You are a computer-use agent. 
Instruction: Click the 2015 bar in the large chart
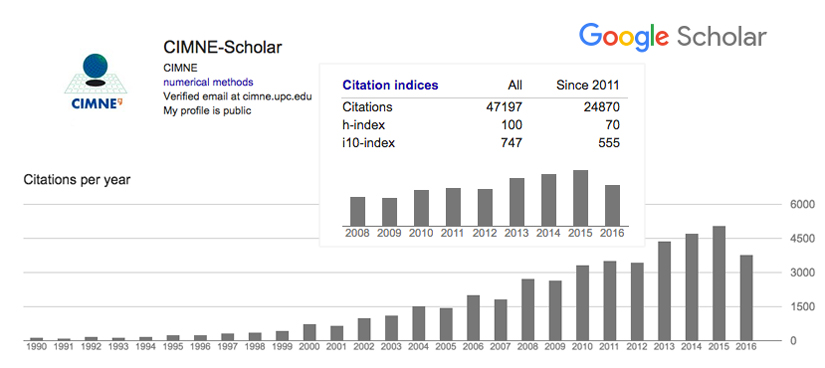point(719,283)
